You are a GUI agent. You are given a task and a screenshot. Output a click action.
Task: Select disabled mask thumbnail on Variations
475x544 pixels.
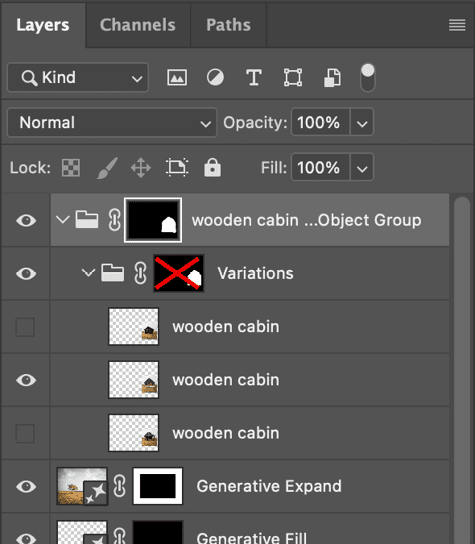pyautogui.click(x=179, y=273)
